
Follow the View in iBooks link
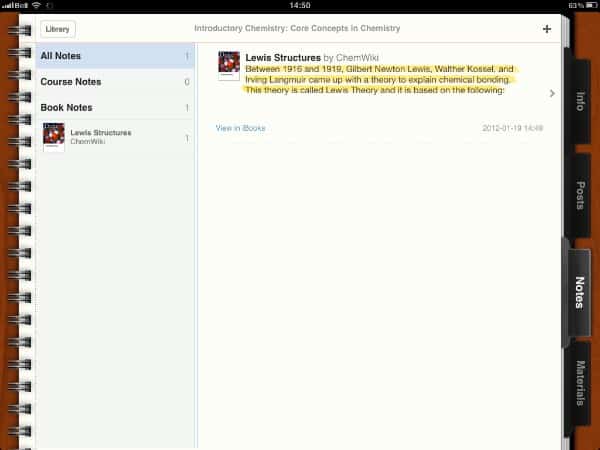pos(240,128)
